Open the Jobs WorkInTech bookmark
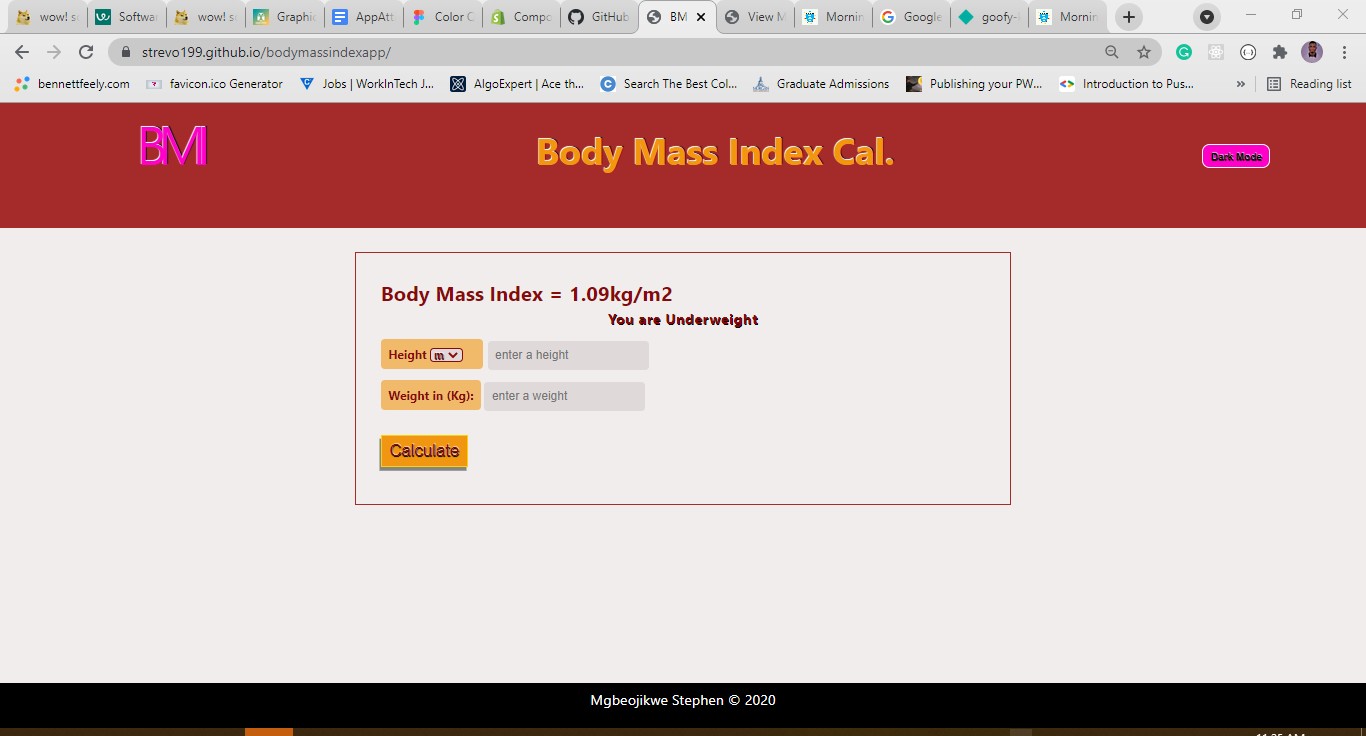1366x736 pixels. tap(367, 84)
